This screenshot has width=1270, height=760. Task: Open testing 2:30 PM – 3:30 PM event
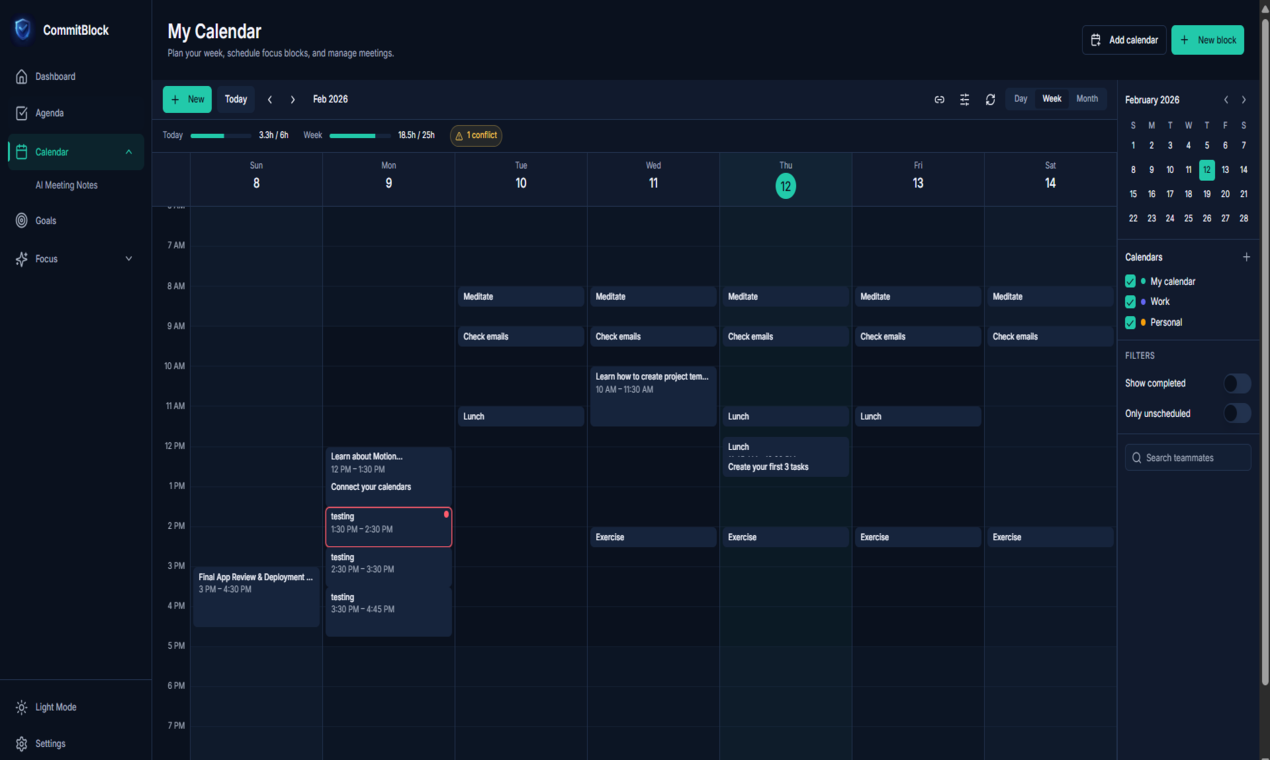click(x=388, y=567)
